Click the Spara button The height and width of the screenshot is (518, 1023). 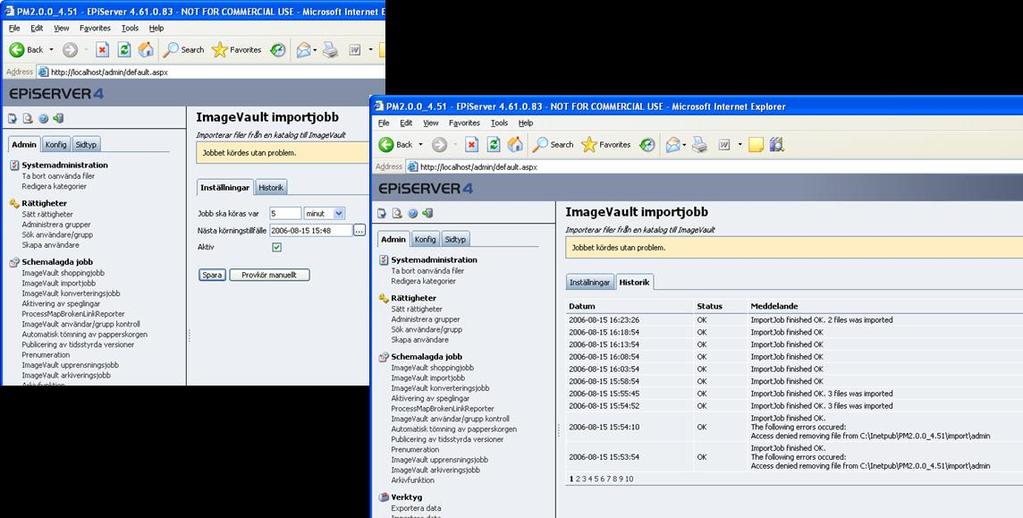coord(212,275)
